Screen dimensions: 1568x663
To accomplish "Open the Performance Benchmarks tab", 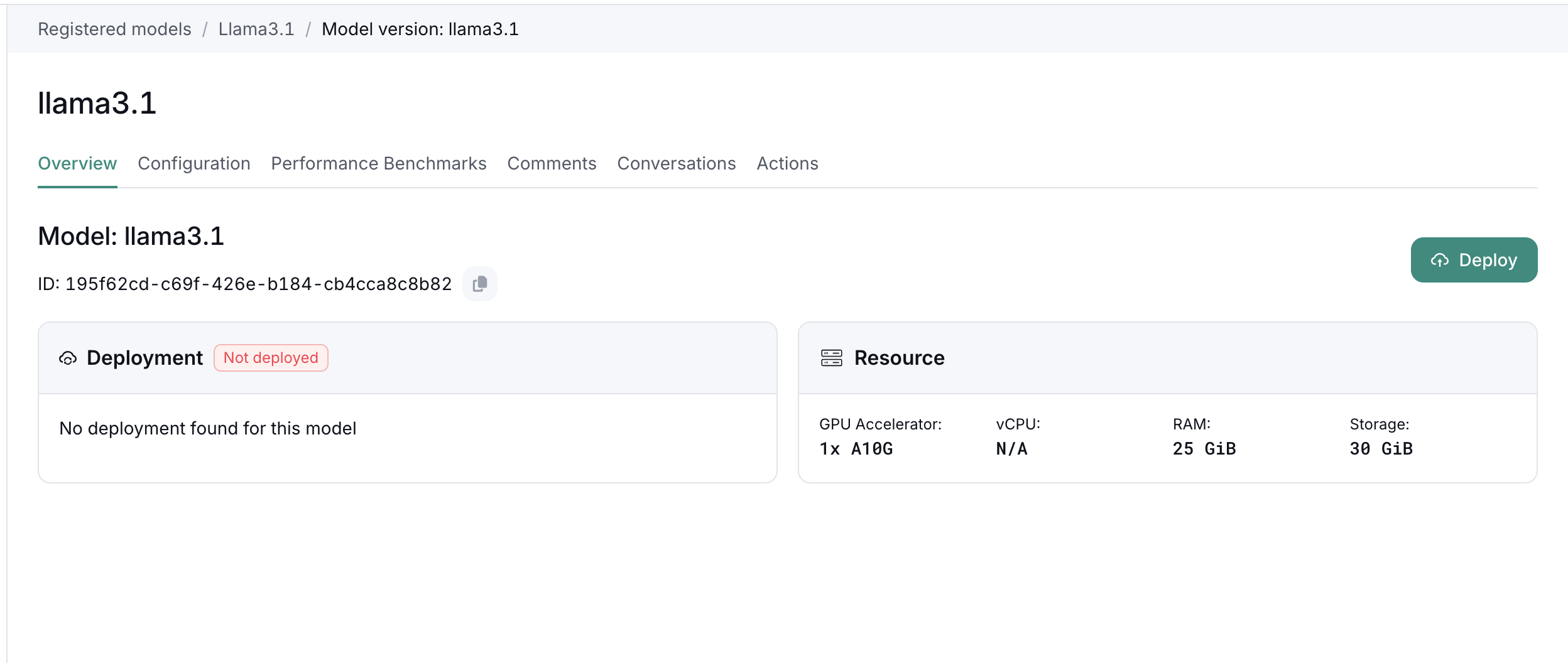I will [x=378, y=163].
